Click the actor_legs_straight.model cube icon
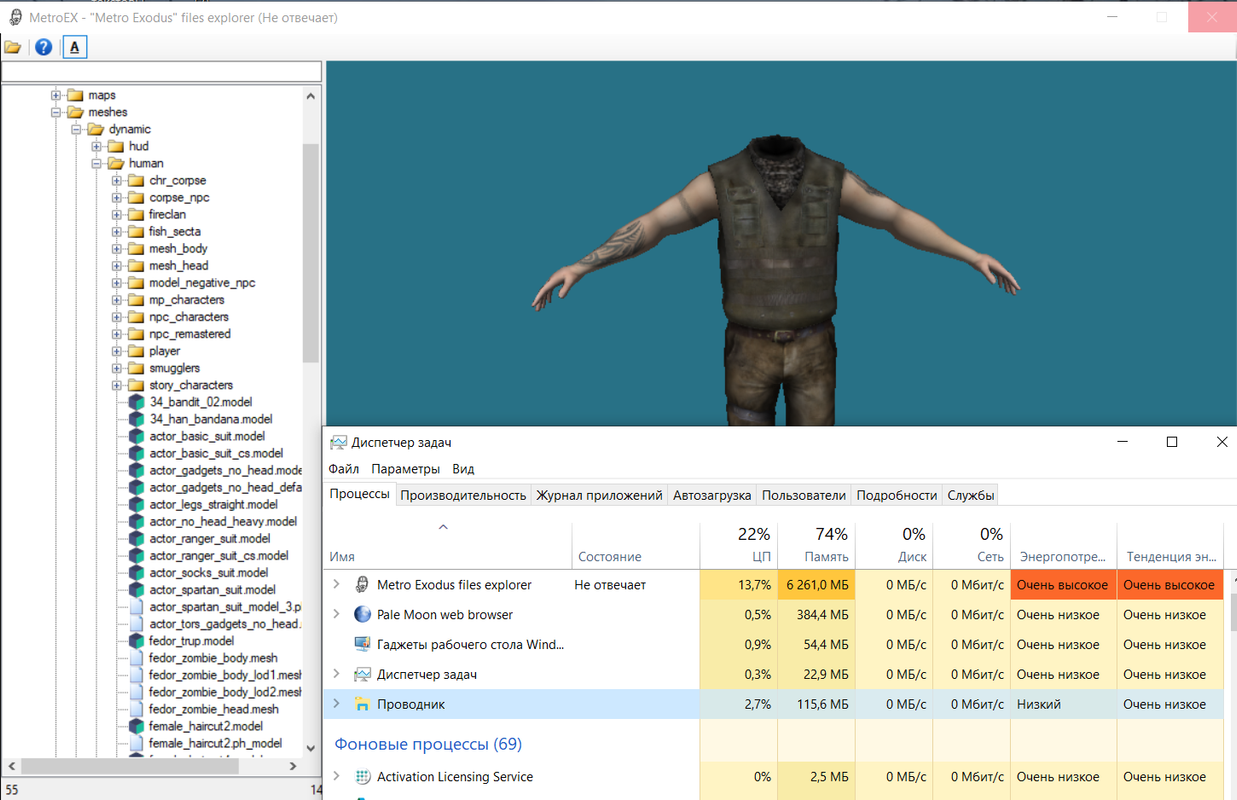Viewport: 1237px width, 800px height. 137,504
